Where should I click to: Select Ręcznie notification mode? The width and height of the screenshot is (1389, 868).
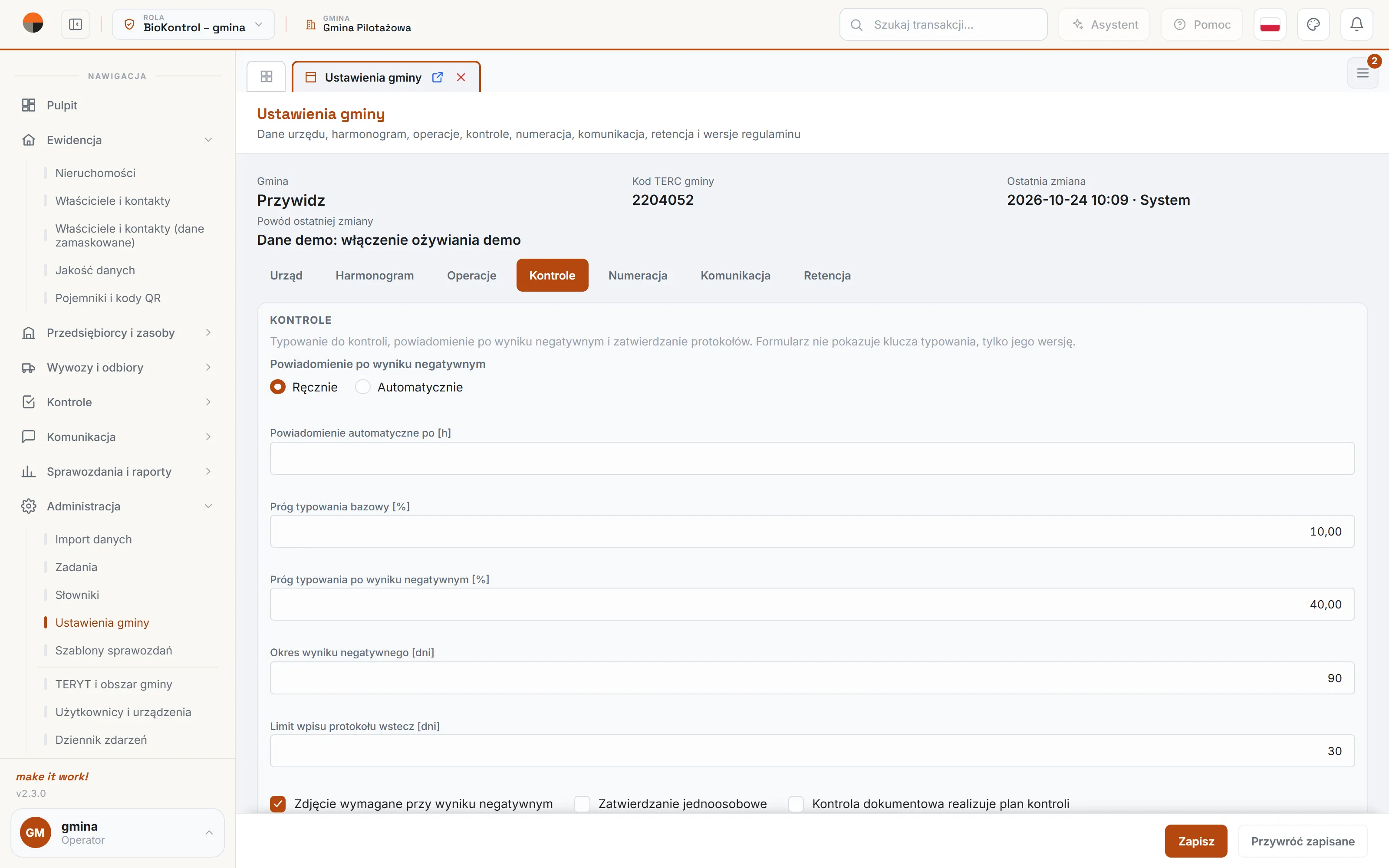click(x=278, y=387)
